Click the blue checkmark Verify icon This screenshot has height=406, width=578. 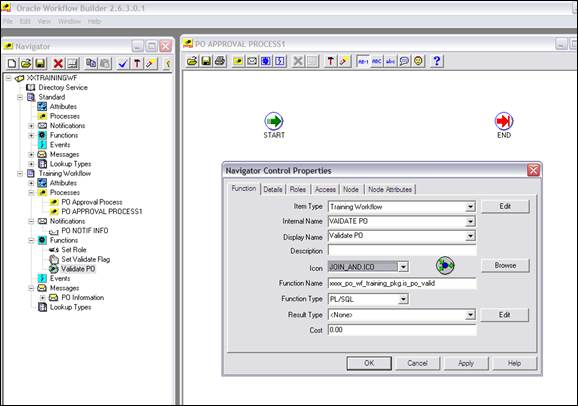pyautogui.click(x=122, y=63)
